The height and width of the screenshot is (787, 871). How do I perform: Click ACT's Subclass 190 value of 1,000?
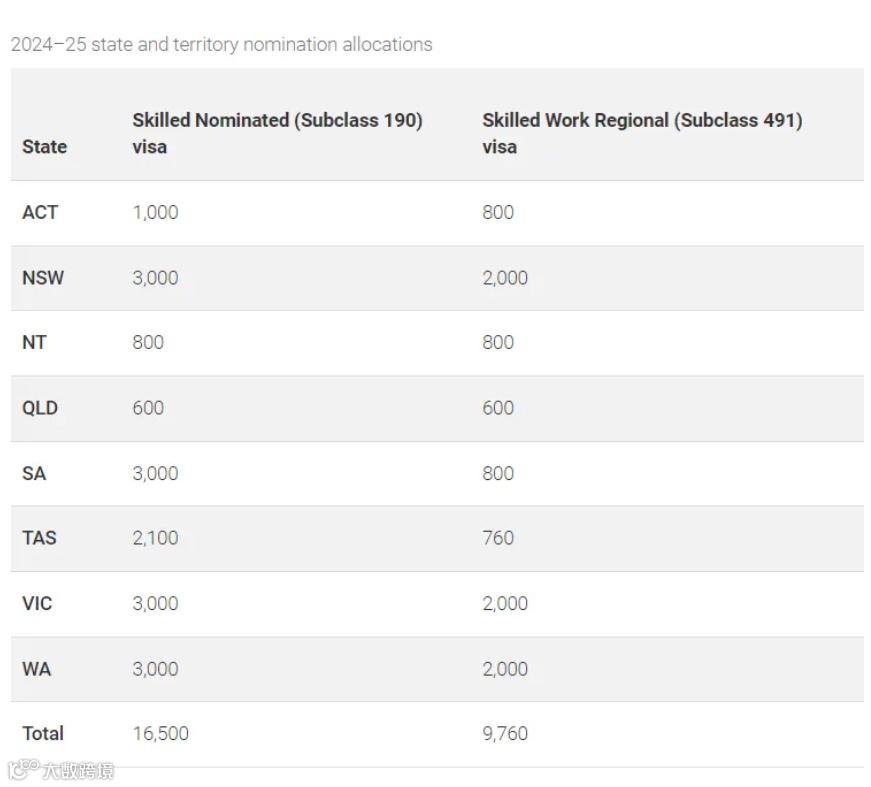tap(155, 212)
